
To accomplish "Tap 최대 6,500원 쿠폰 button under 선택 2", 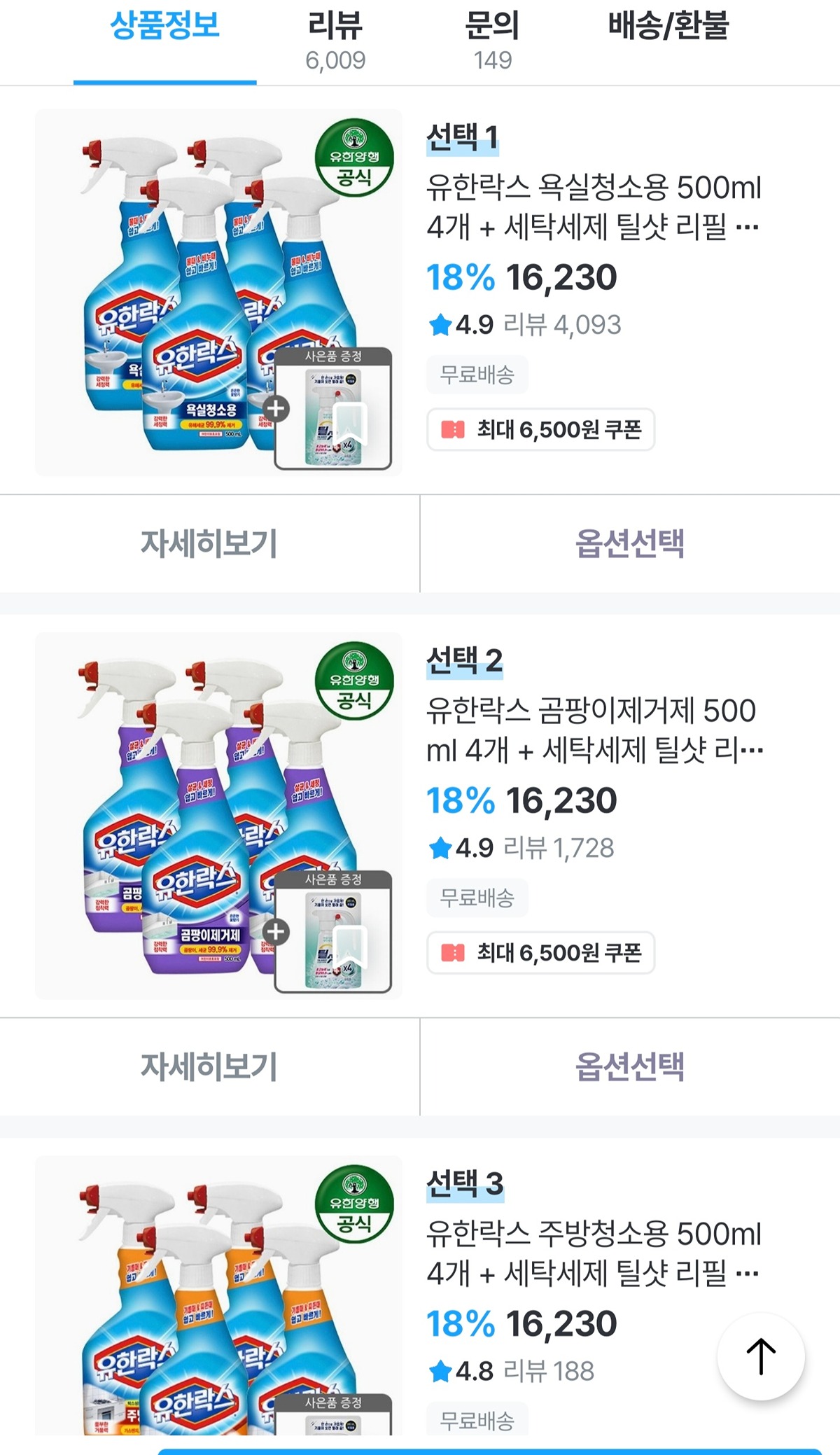I will pos(541,952).
